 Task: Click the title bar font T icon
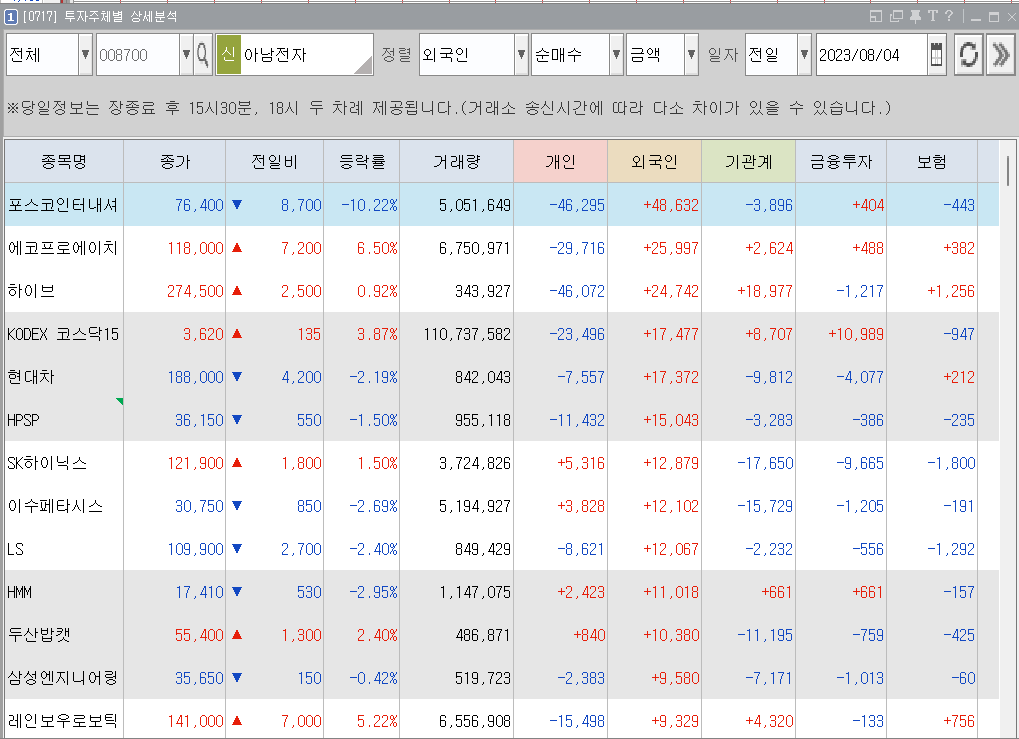click(933, 16)
